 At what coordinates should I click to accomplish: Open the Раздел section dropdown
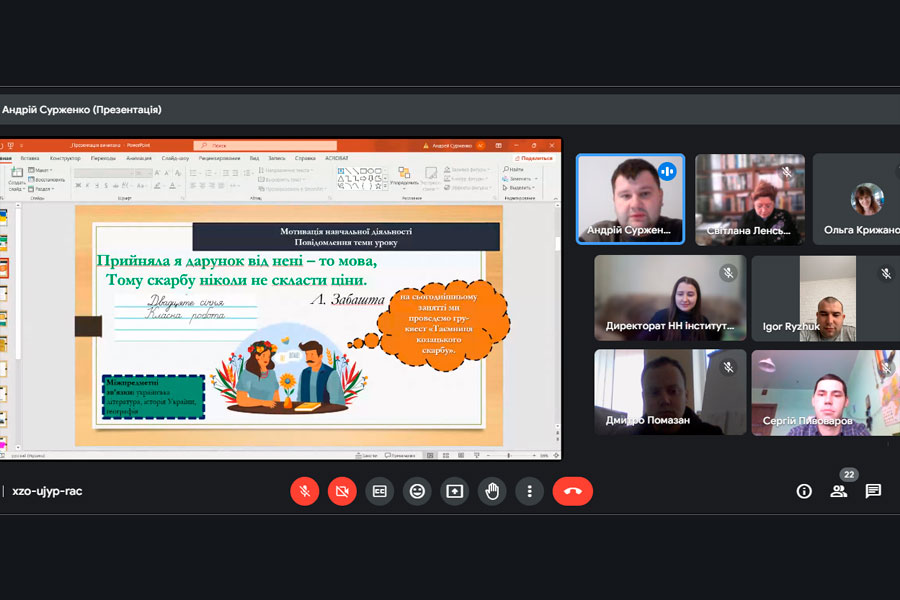(41, 189)
